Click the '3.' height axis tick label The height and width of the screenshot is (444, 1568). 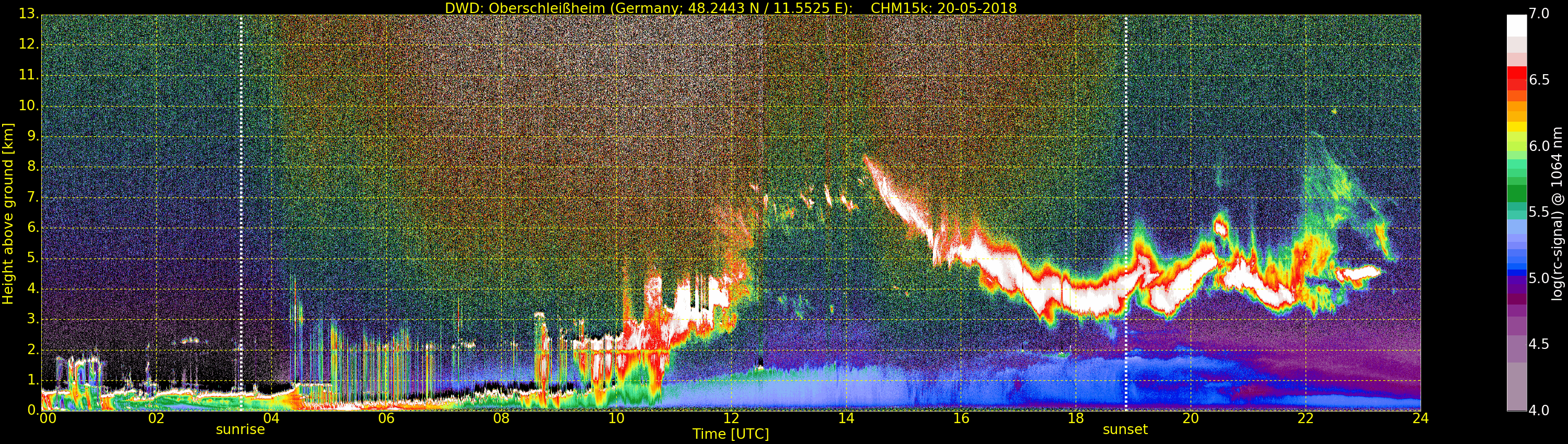pyautogui.click(x=32, y=319)
